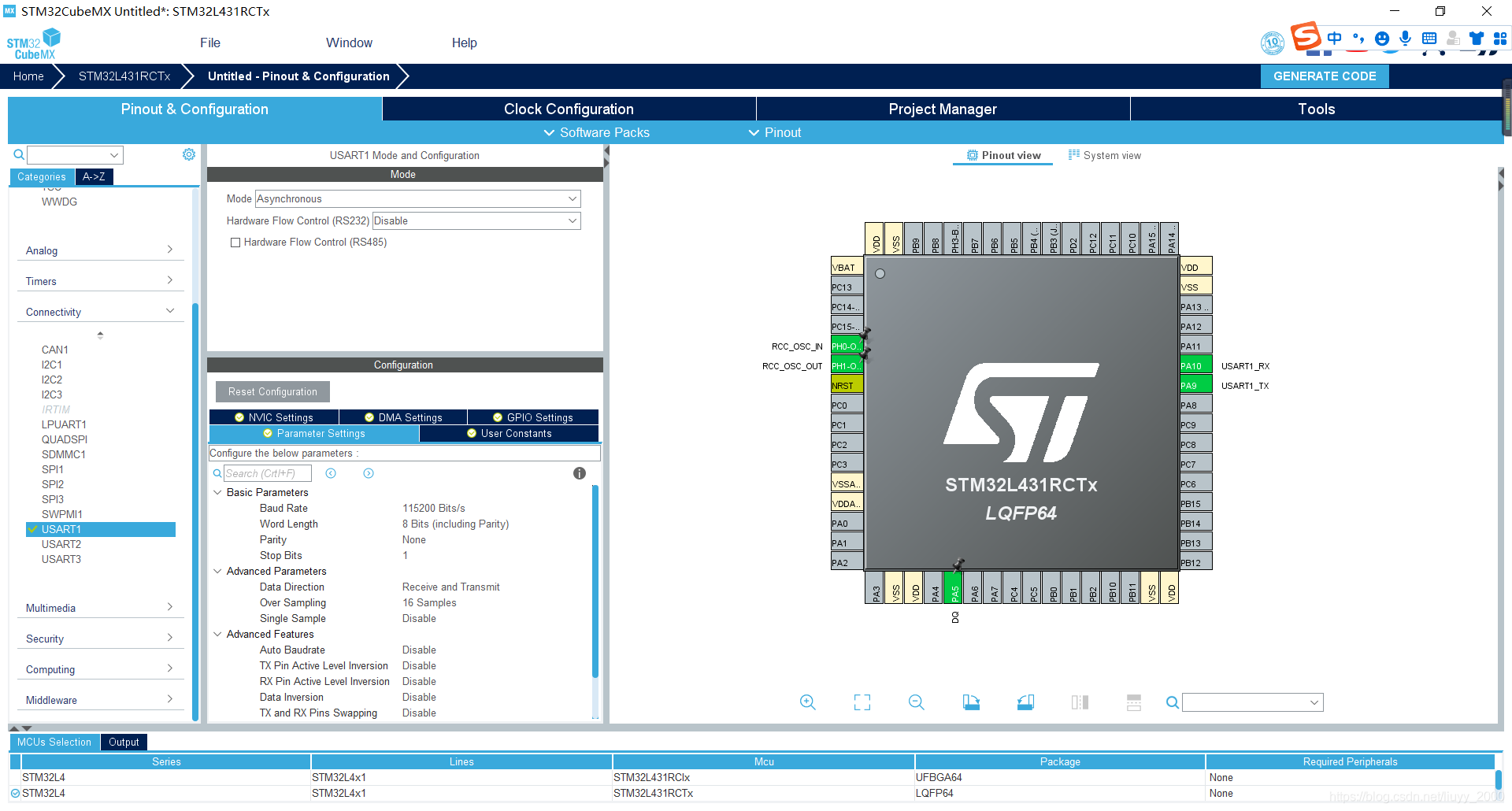Expand the Computing category
1512x811 pixels.
[x=100, y=669]
